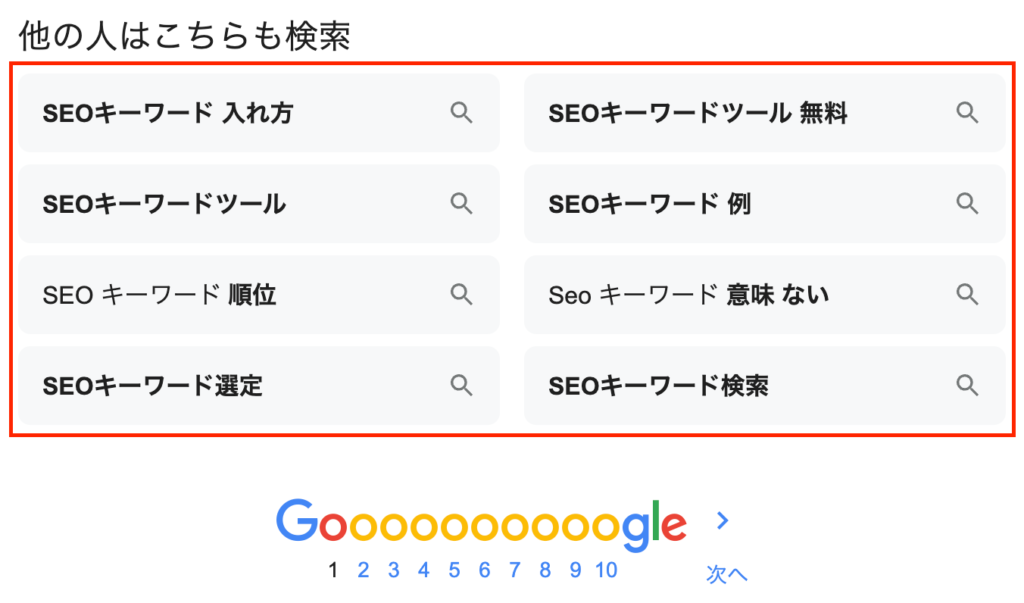Select the SEOキーワードツール 無料 suggestion text
The width and height of the screenshot is (1024, 603).
click(x=698, y=113)
